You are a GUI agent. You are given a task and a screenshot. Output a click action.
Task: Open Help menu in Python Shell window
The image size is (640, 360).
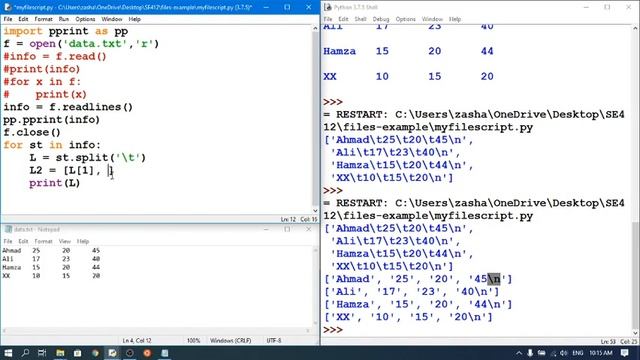[455, 19]
